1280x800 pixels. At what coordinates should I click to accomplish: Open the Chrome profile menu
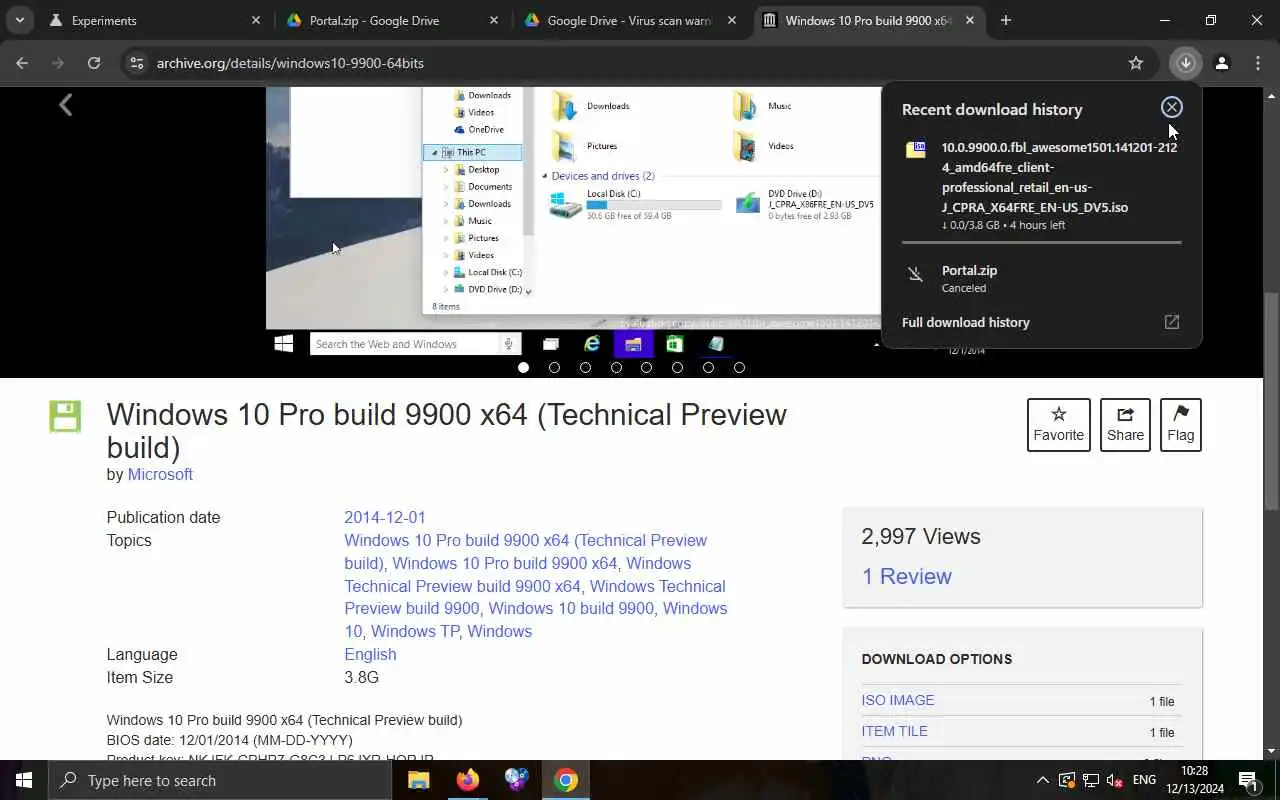point(1222,63)
